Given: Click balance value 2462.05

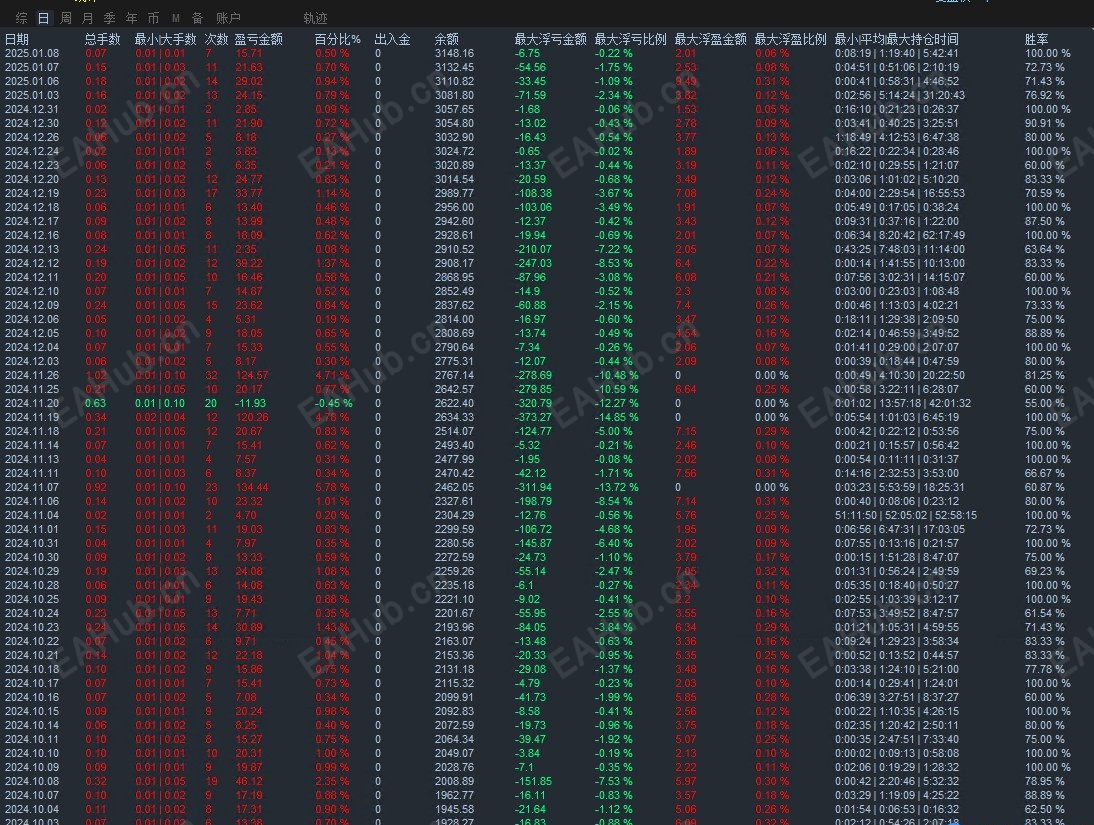Looking at the screenshot, I should [x=454, y=487].
